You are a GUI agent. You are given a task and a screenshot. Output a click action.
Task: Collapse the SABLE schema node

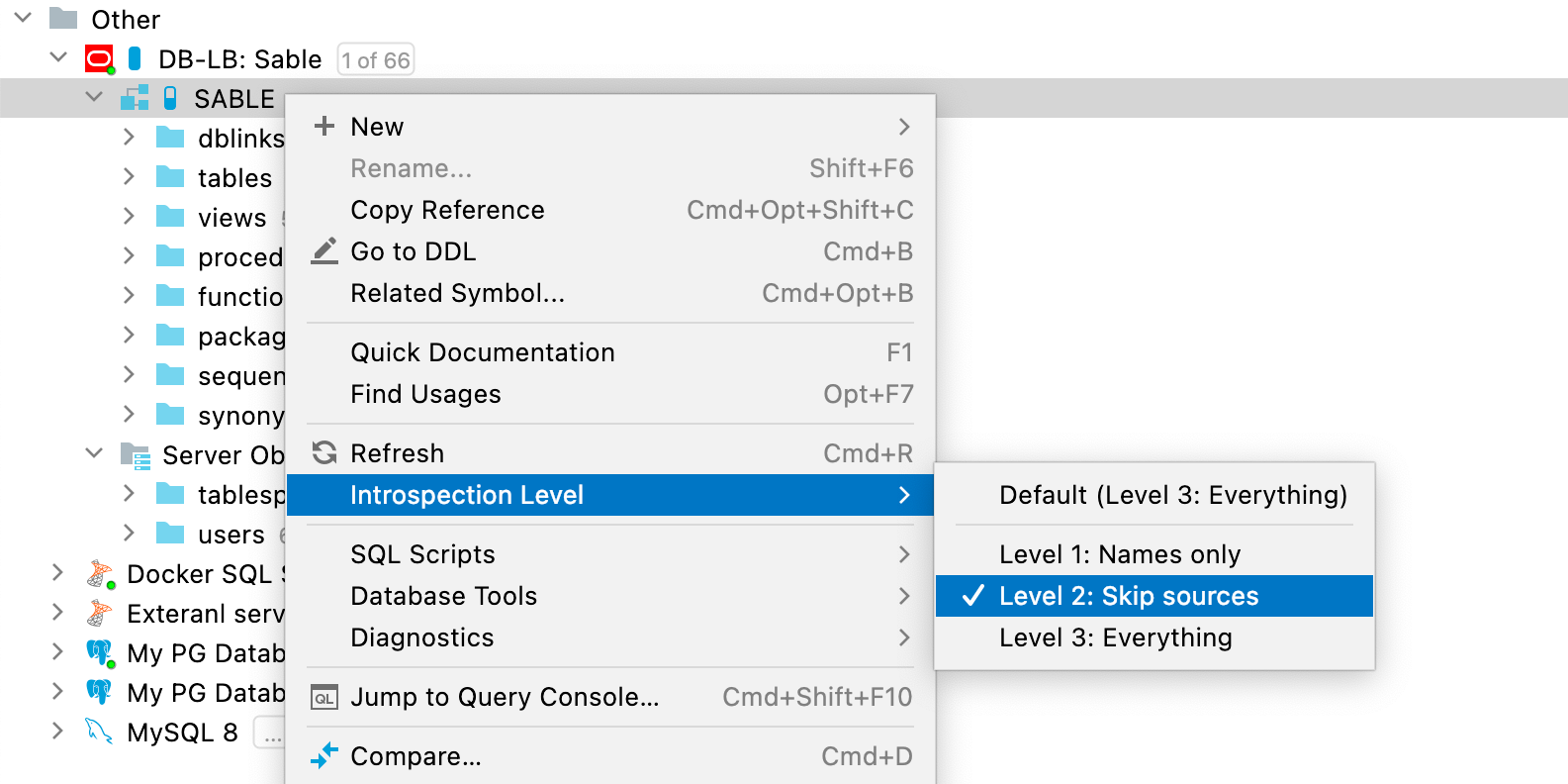point(94,97)
